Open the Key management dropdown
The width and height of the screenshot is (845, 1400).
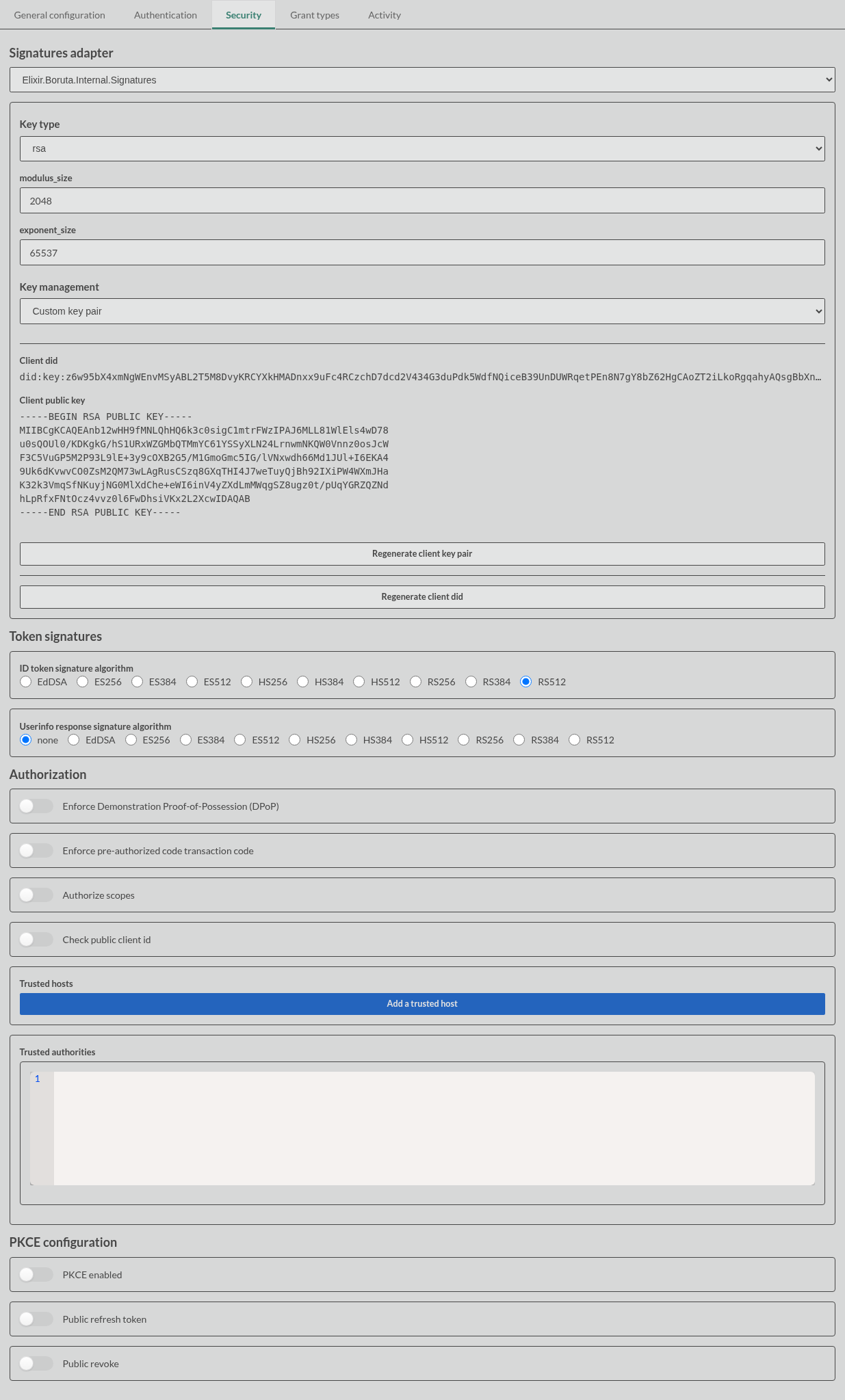tap(422, 311)
